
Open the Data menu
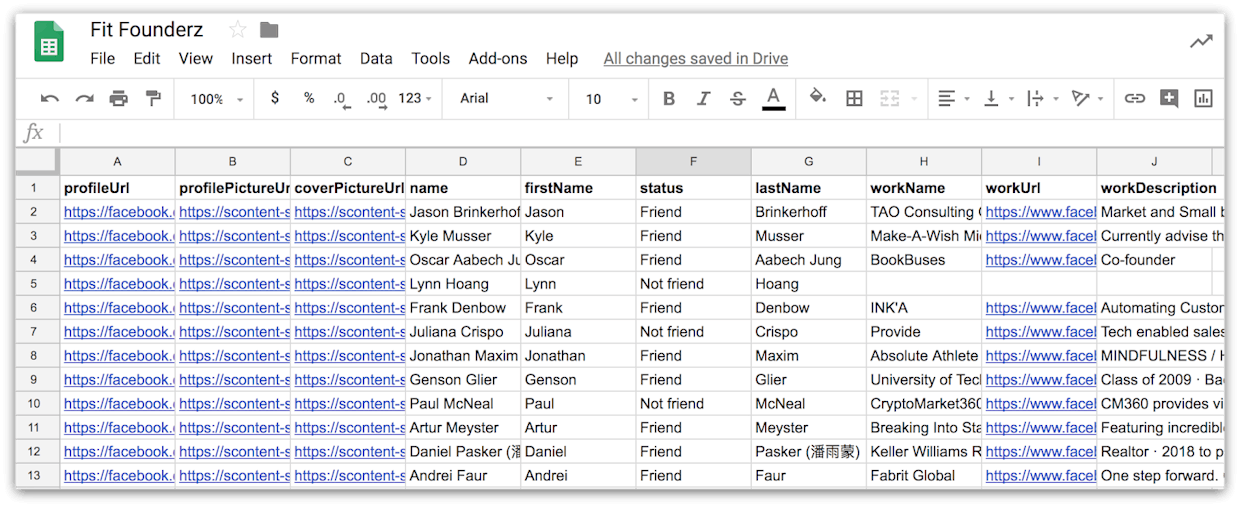click(x=376, y=59)
